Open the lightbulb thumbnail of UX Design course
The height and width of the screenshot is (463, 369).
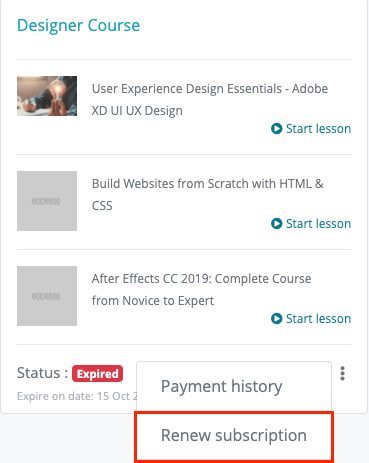point(47,96)
